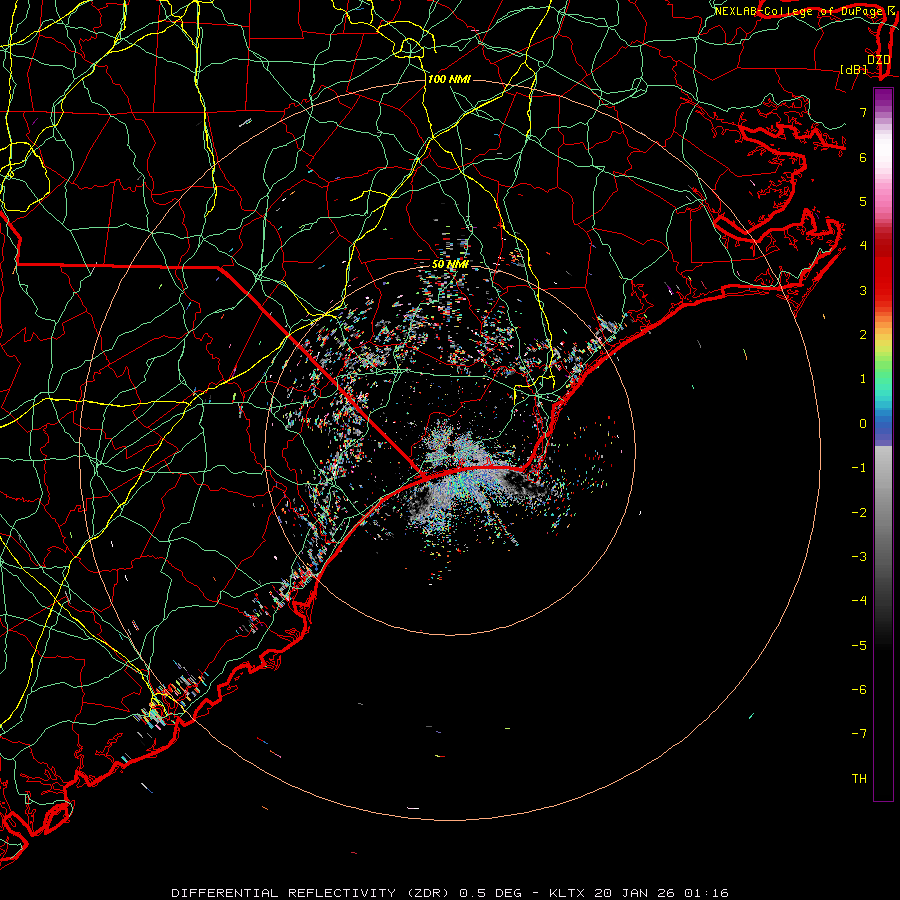This screenshot has width=900, height=900.
Task: Click the 50 NMI range ring label
Action: (450, 264)
